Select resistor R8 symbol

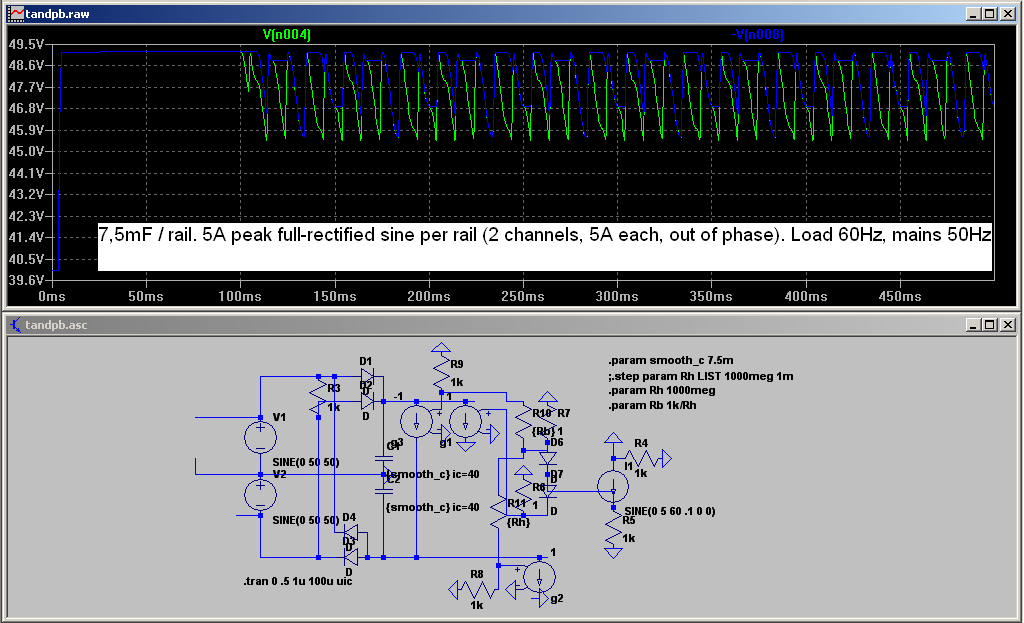tap(477, 590)
